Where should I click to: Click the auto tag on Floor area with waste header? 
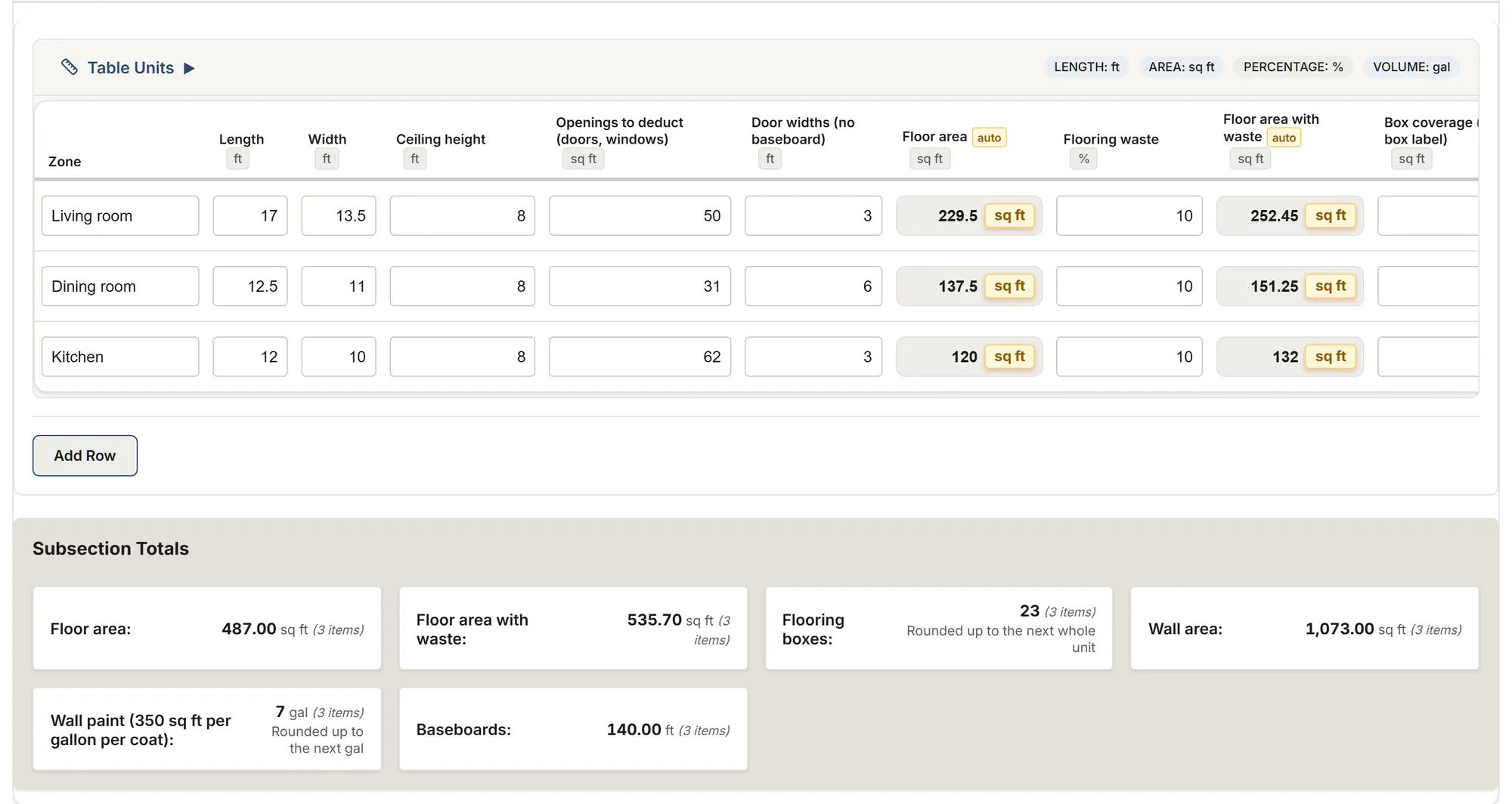click(x=1284, y=138)
